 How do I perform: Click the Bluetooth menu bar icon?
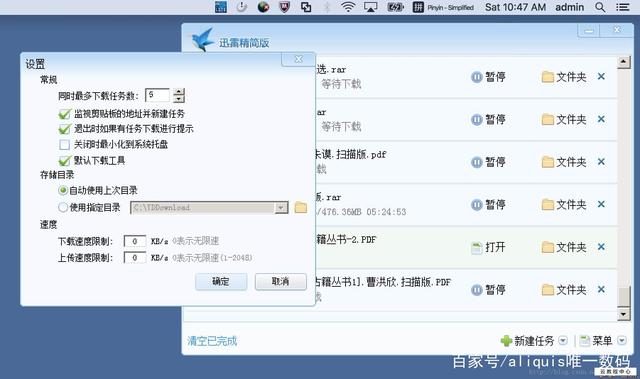coord(327,7)
